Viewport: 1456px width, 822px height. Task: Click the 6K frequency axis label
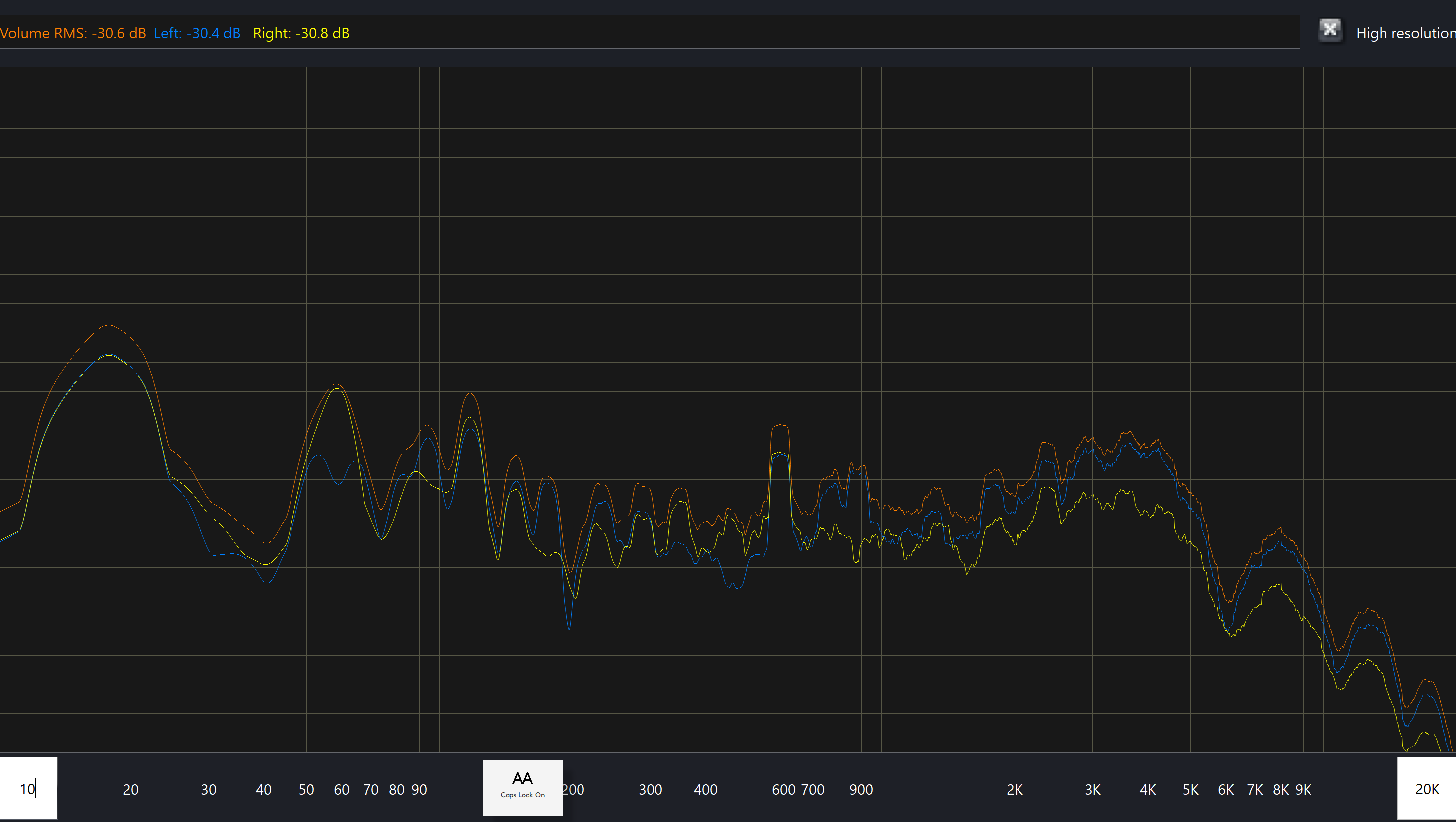1226,789
